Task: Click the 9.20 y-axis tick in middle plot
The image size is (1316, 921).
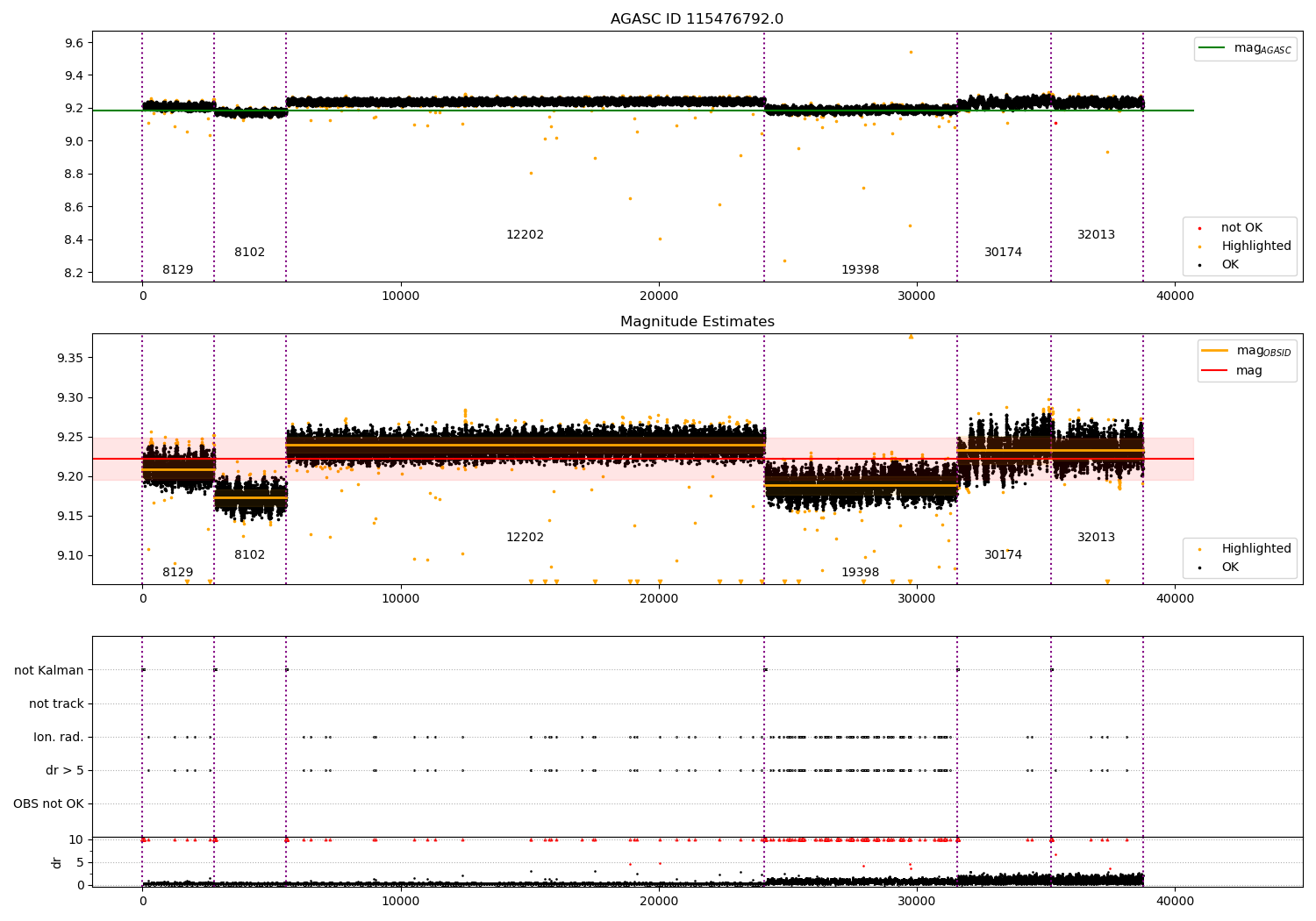Action: click(x=71, y=476)
